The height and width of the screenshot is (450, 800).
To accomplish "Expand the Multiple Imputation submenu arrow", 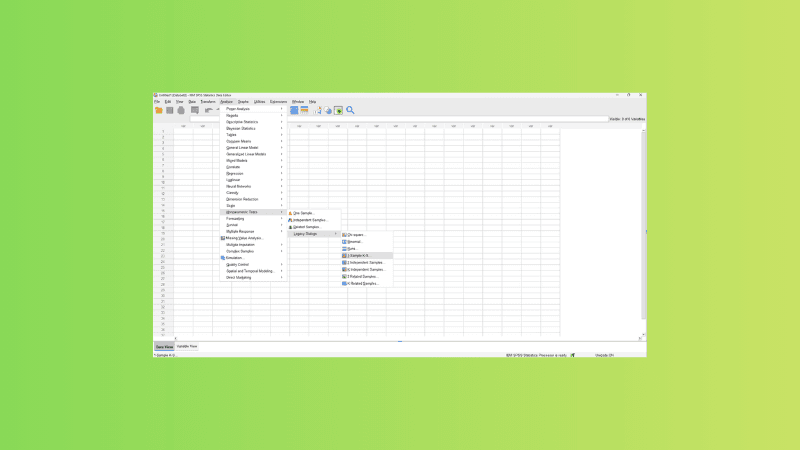I will (x=282, y=245).
